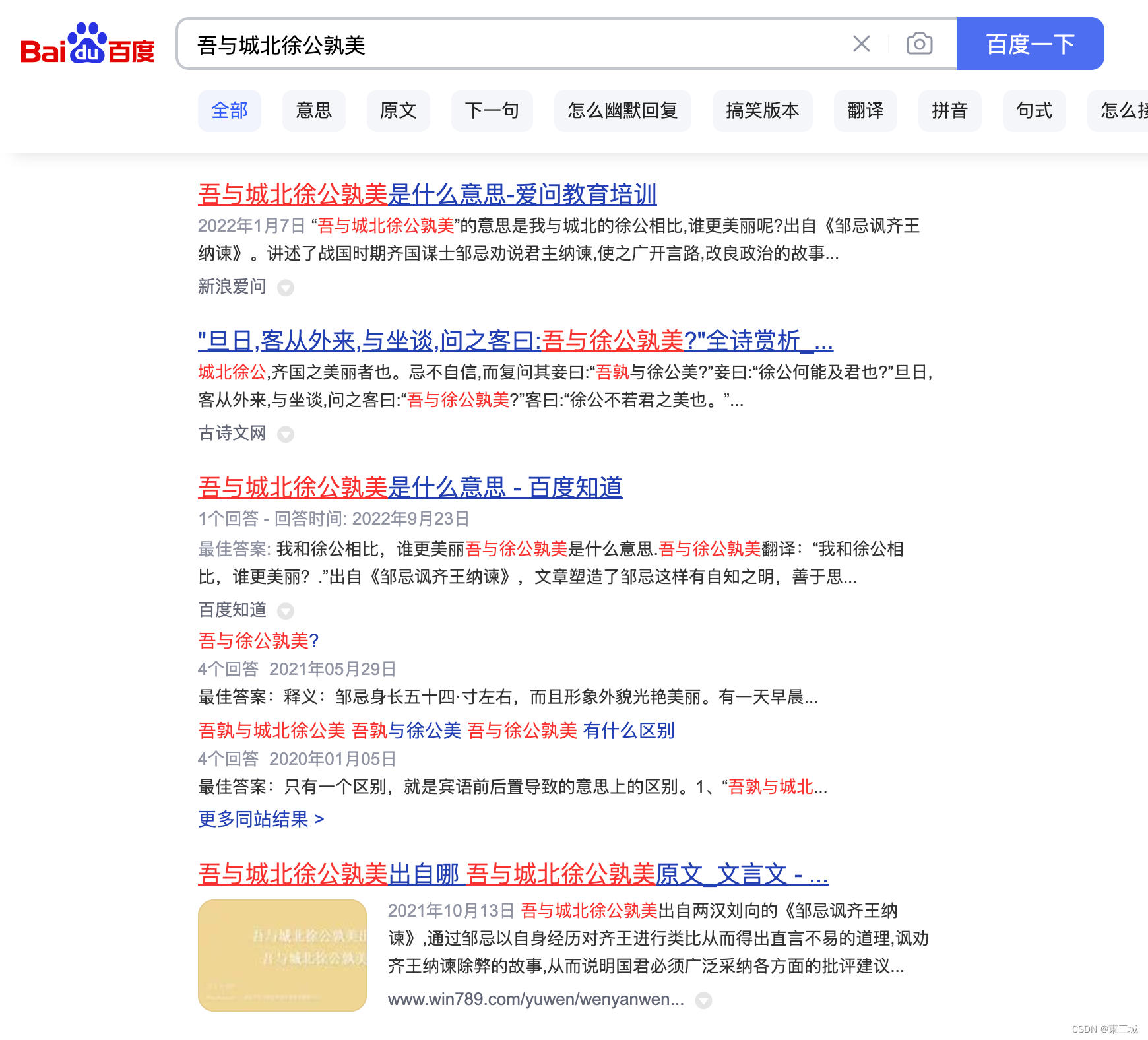1148x1040 pixels.
Task: Click the yellow article thumbnail image
Action: (x=282, y=955)
